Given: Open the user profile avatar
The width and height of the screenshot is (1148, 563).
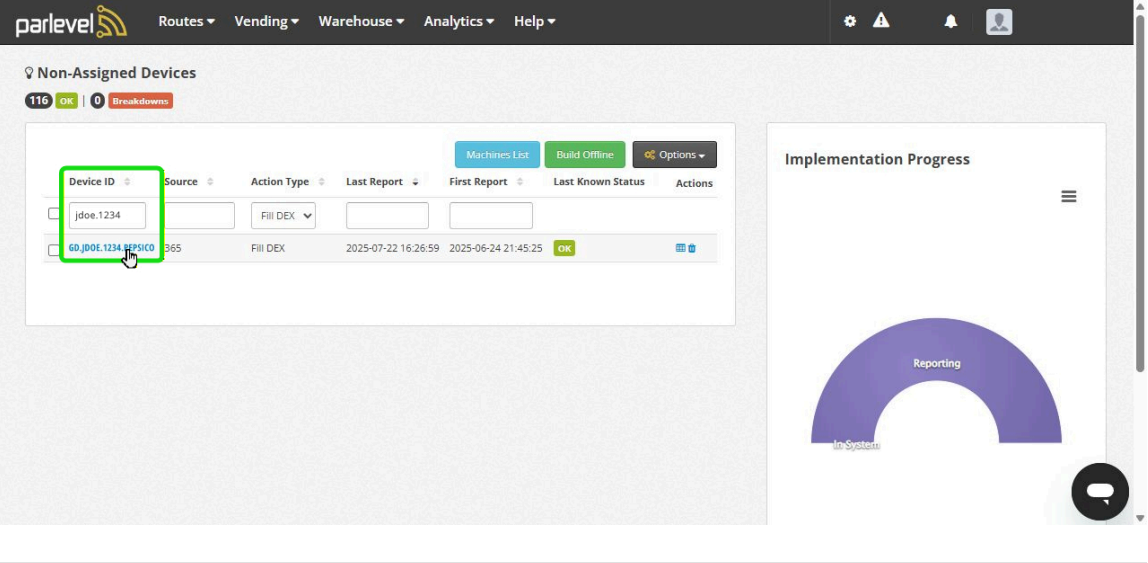Looking at the screenshot, I should [x=999, y=21].
